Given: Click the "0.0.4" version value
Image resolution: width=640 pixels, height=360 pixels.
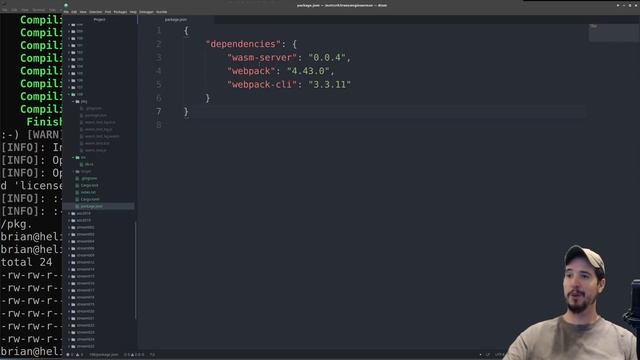Looking at the screenshot, I should pyautogui.click(x=327, y=58).
